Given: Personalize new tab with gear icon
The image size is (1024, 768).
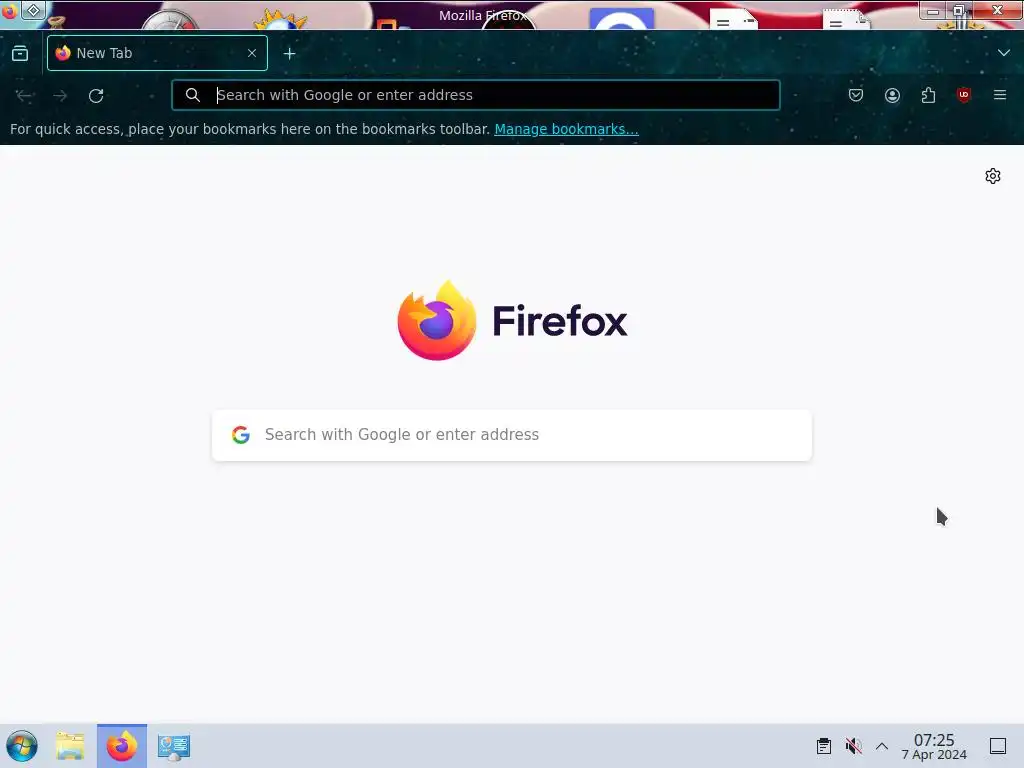Looking at the screenshot, I should coord(993,176).
